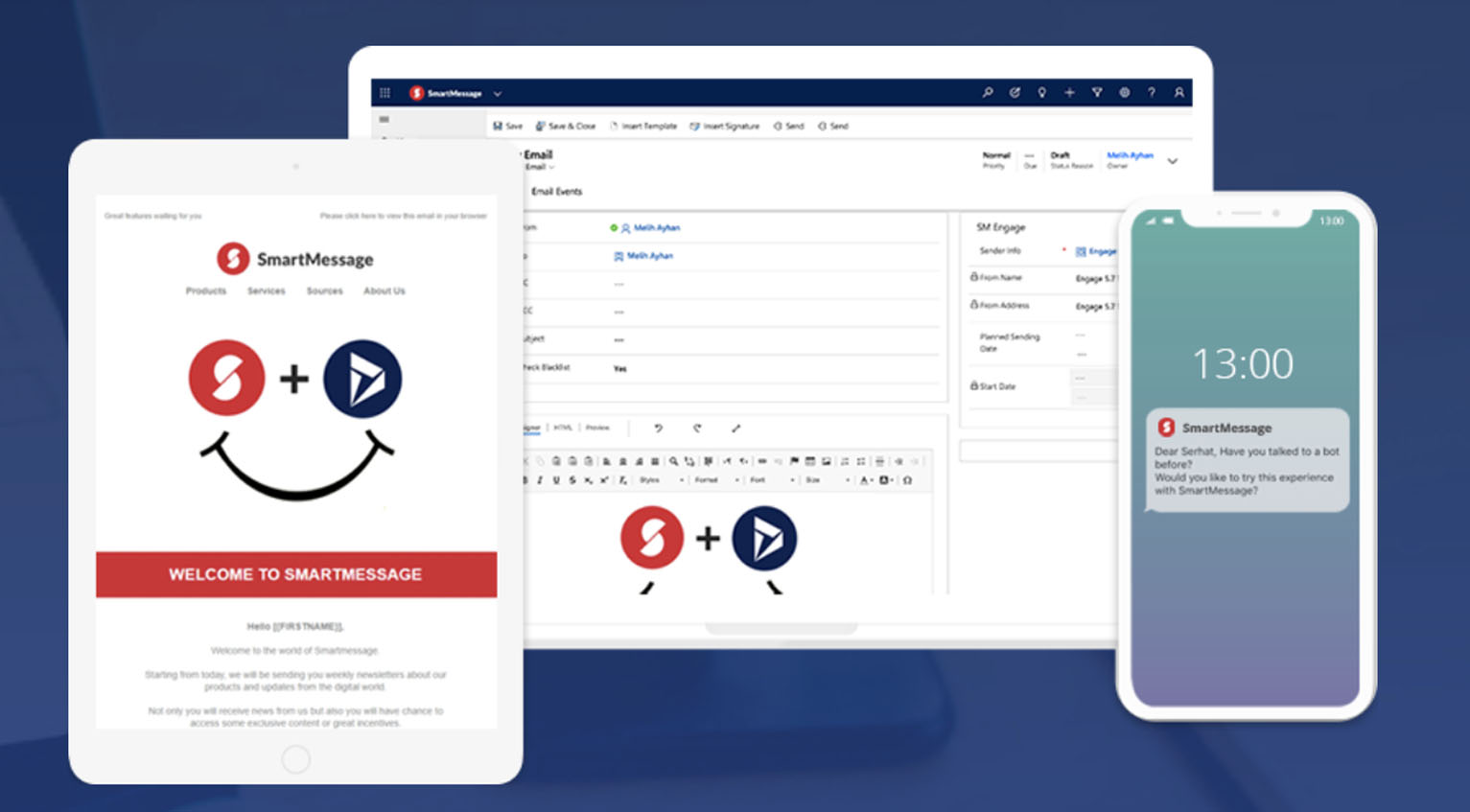Viewport: 1470px width, 812px height.
Task: Click the plus quick-create icon in the header
Action: 1069,93
